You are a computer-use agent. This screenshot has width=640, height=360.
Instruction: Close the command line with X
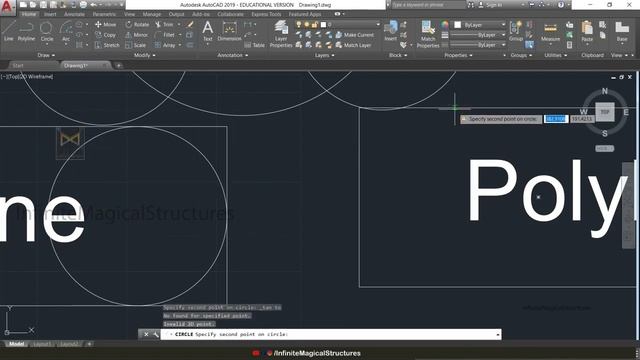pos(146,335)
